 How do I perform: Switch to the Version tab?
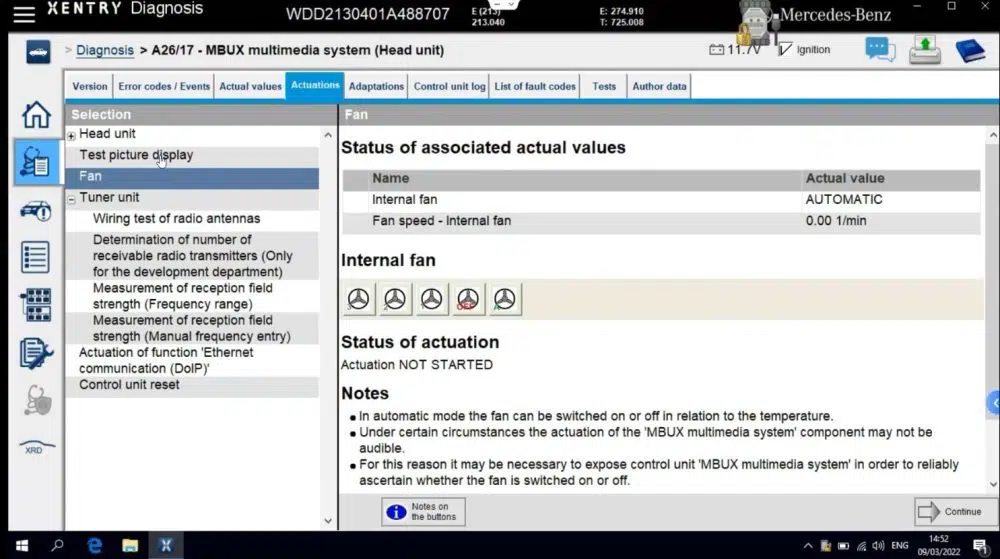(x=90, y=87)
